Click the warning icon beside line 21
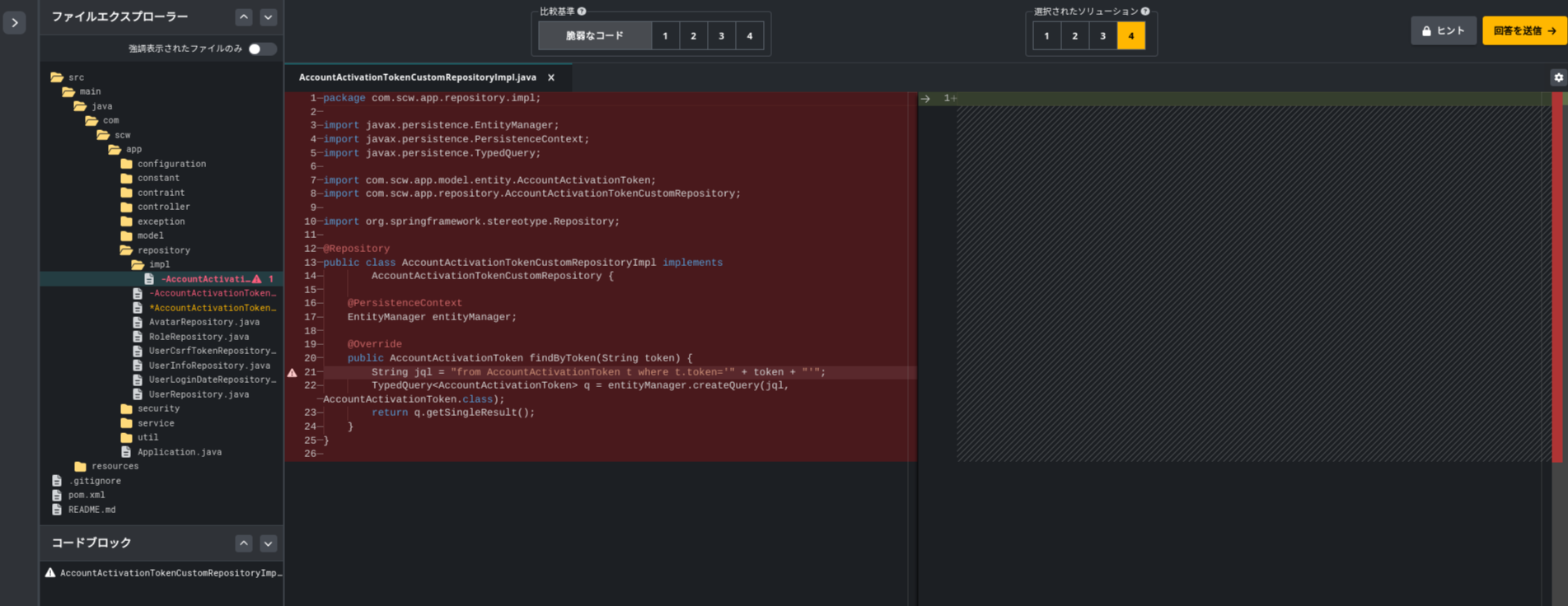 (293, 373)
